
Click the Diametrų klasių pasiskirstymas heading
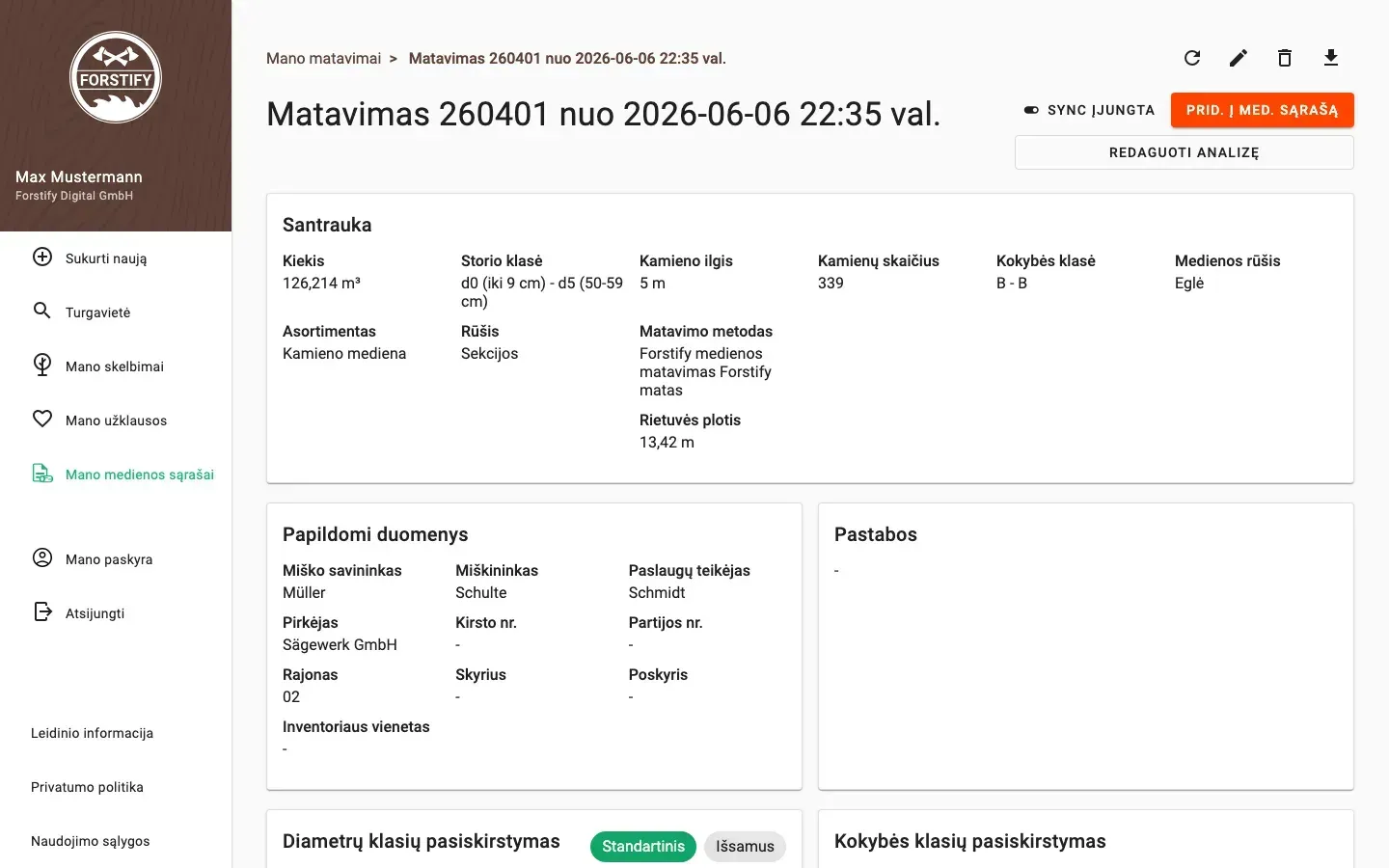click(x=422, y=841)
